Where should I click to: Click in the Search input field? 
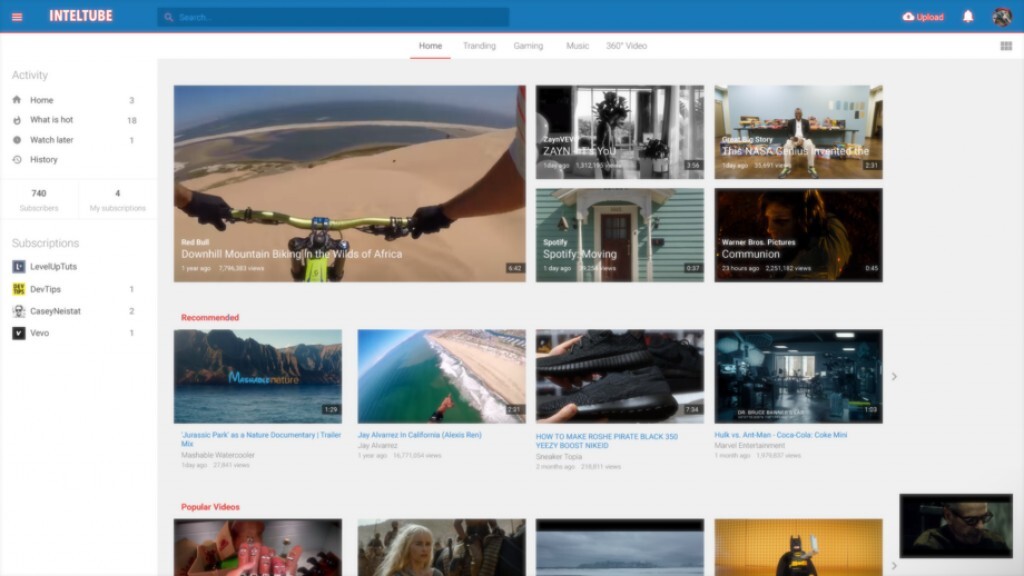[x=340, y=17]
